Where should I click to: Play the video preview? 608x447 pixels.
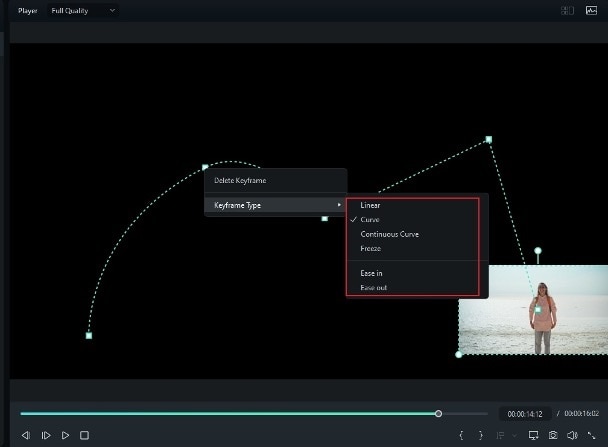pyautogui.click(x=66, y=435)
